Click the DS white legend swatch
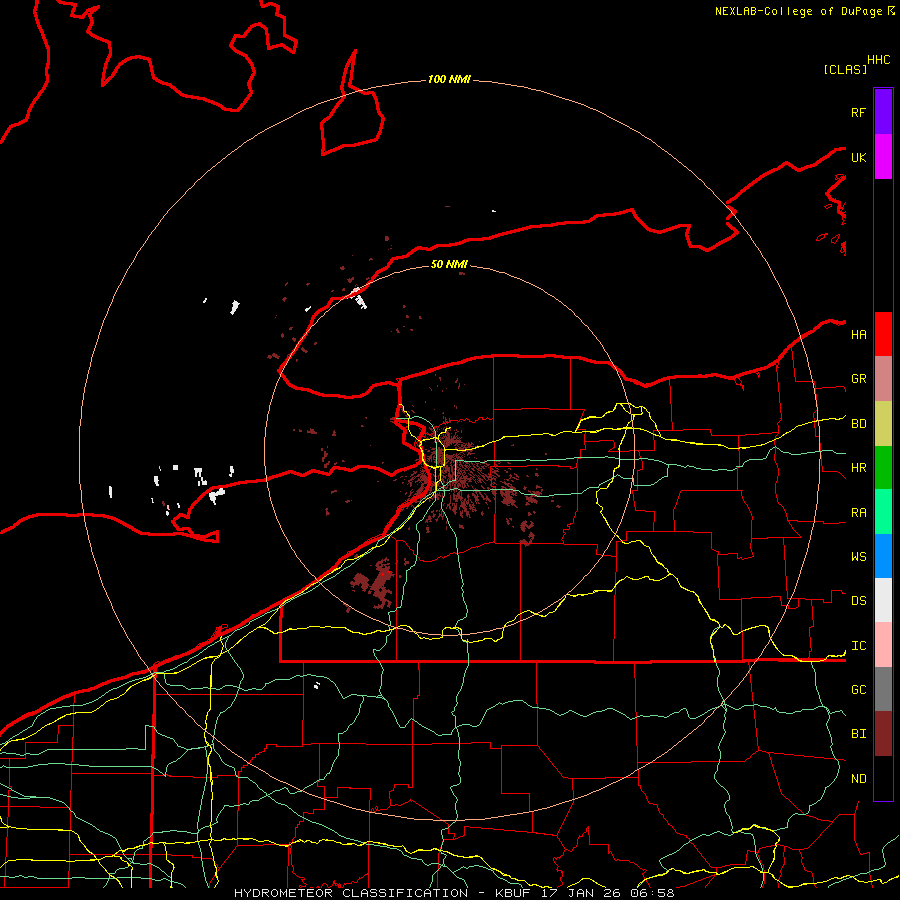This screenshot has width=900, height=900. [x=883, y=600]
